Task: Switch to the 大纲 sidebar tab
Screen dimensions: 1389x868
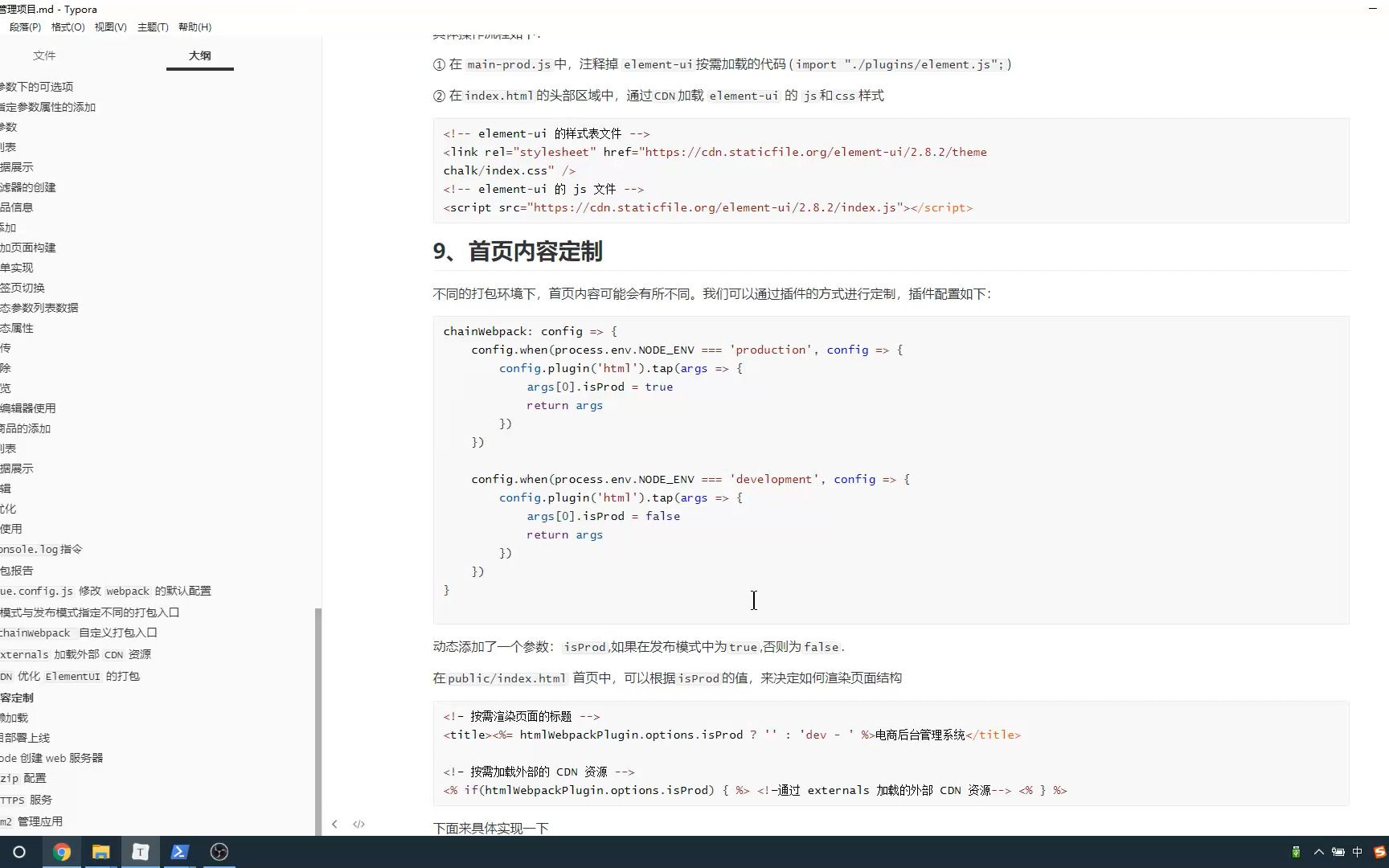Action: (200, 55)
